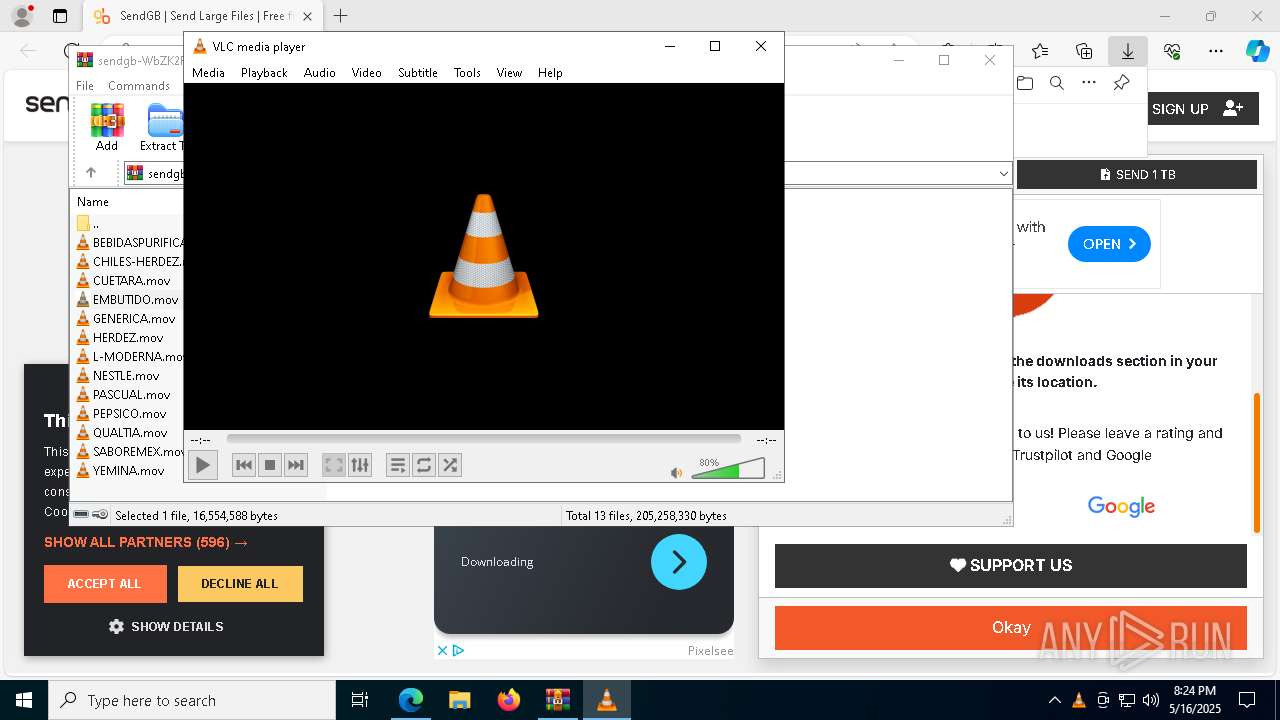
Task: Open the VLC Audio menu
Action: (x=320, y=73)
